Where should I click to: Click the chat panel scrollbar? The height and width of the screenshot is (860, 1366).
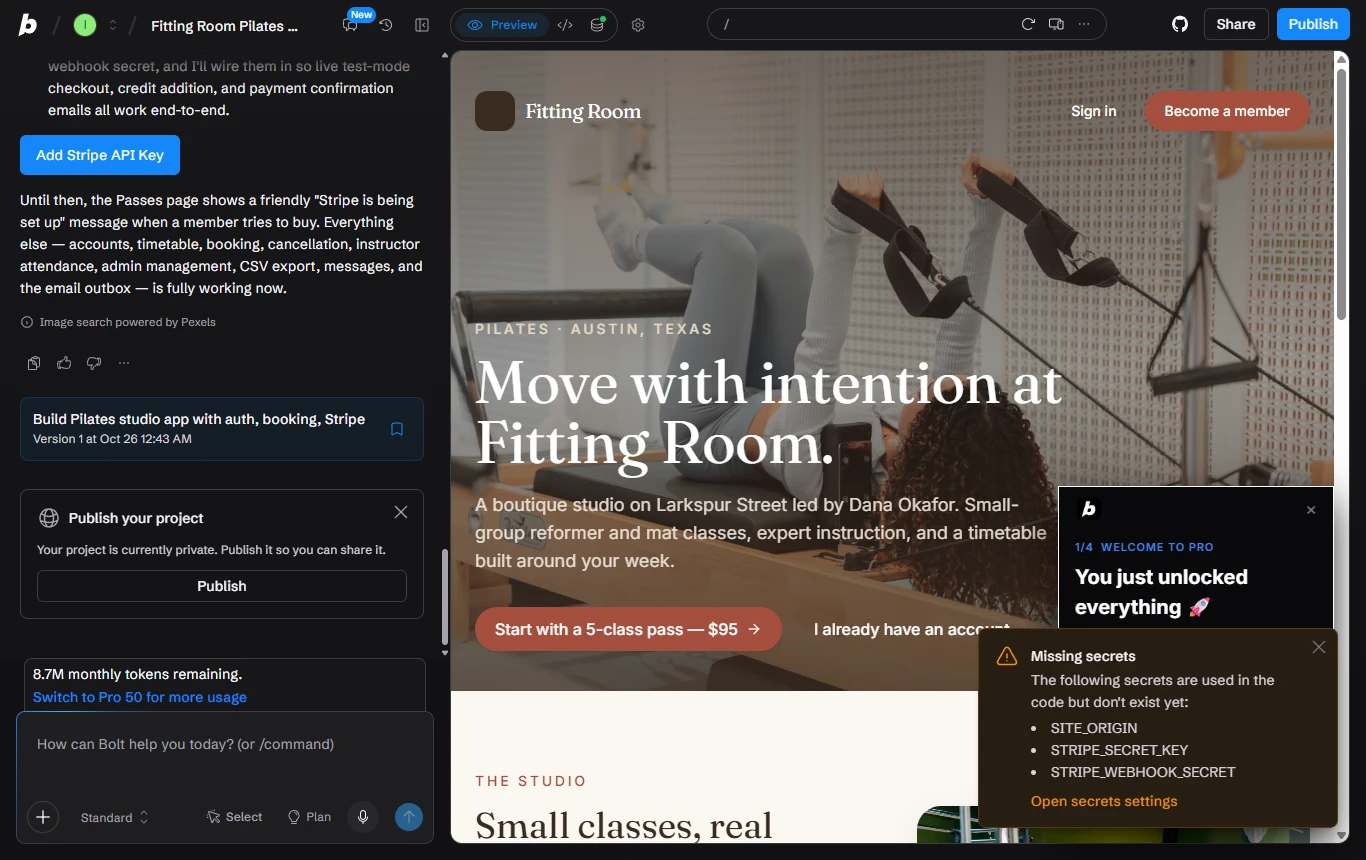pos(445,597)
